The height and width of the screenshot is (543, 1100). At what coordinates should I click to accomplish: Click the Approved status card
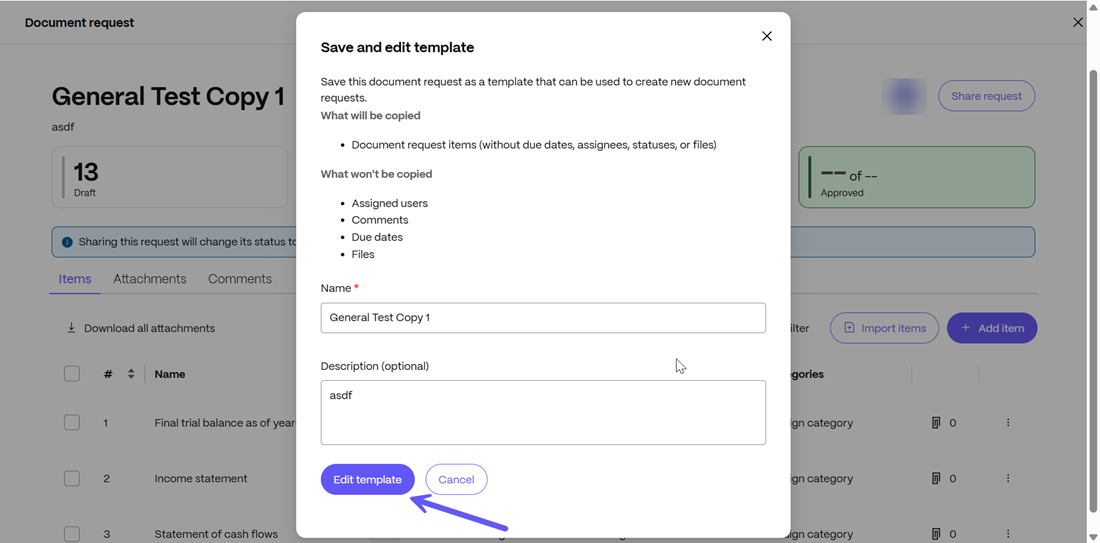coord(917,177)
